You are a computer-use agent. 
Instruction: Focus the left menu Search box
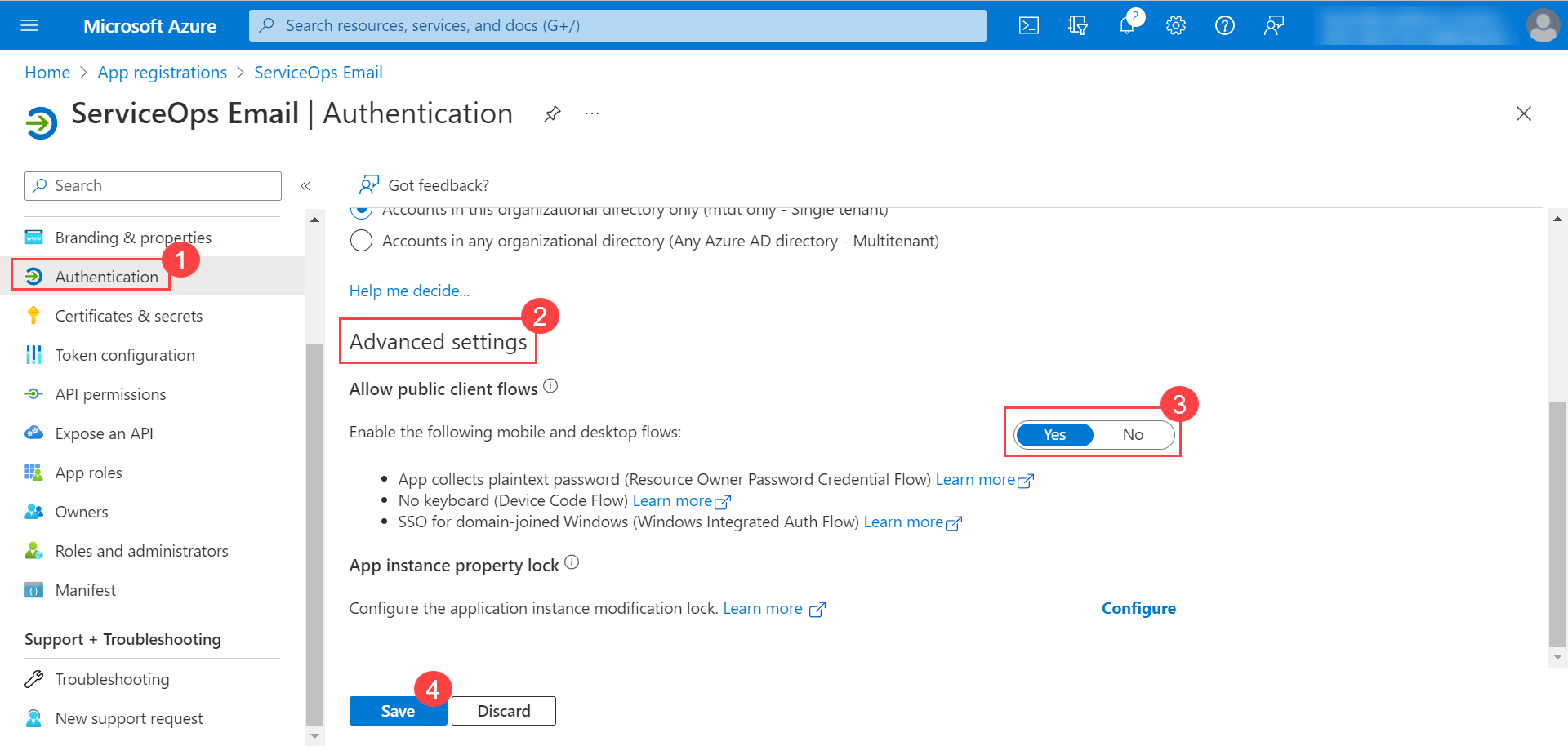point(153,186)
